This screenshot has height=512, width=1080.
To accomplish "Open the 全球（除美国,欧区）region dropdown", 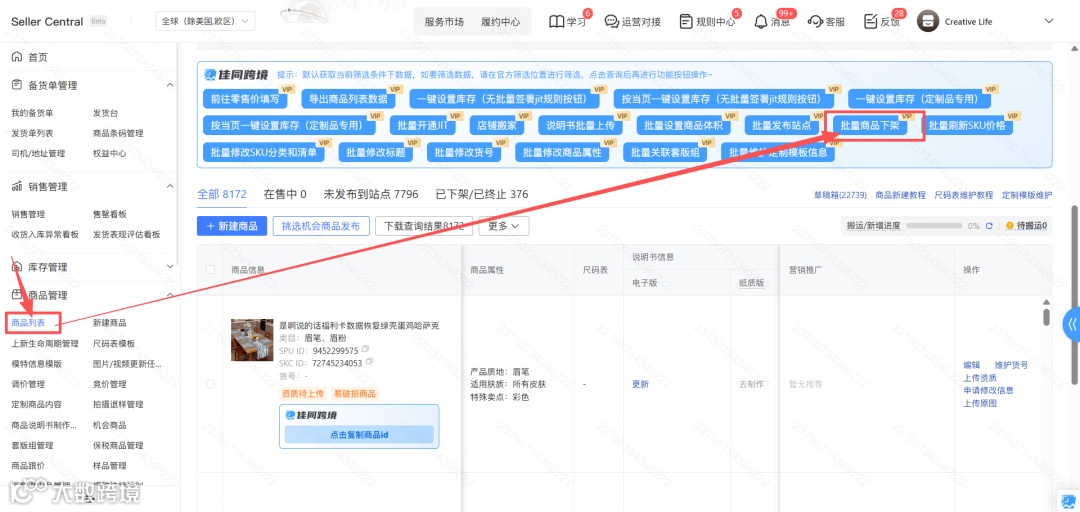I will click(x=205, y=21).
